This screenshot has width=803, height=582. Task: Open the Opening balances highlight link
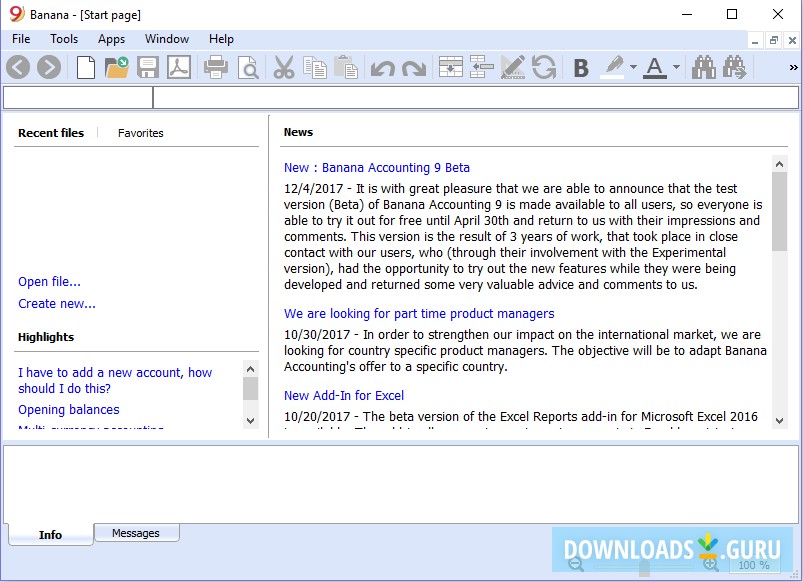[x=69, y=409]
